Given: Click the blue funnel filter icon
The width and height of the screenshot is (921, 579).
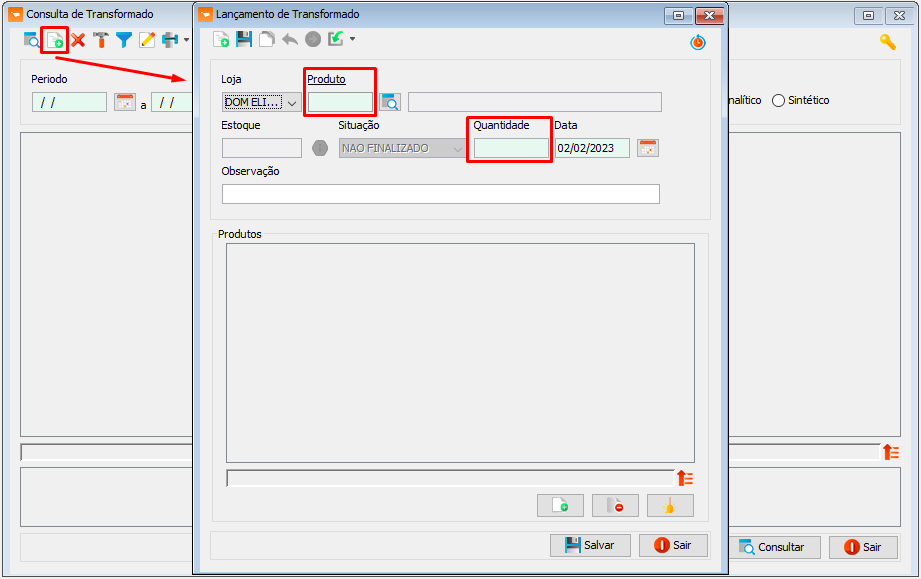Looking at the screenshot, I should pyautogui.click(x=124, y=40).
